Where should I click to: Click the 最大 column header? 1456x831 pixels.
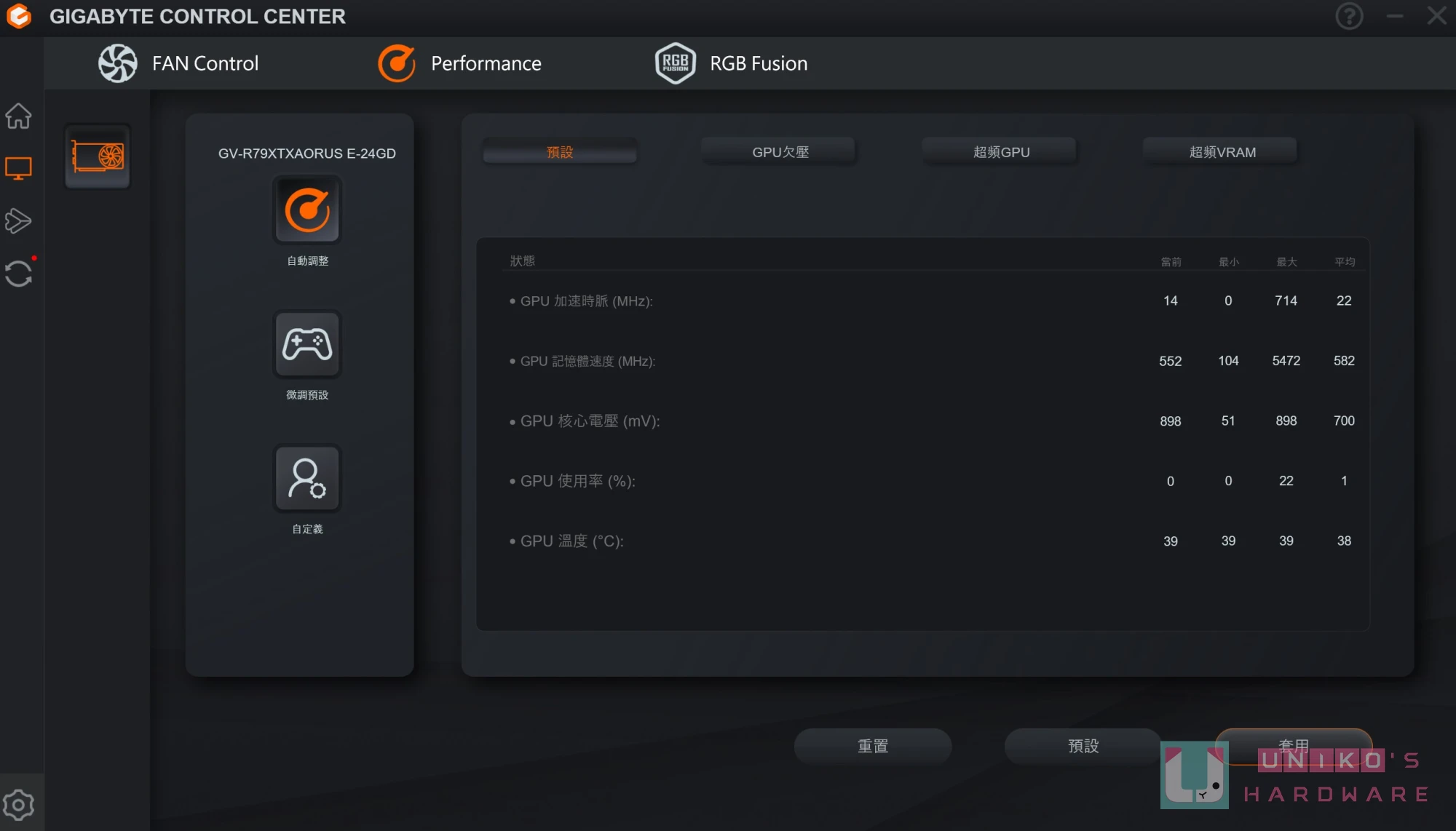pyautogui.click(x=1286, y=262)
